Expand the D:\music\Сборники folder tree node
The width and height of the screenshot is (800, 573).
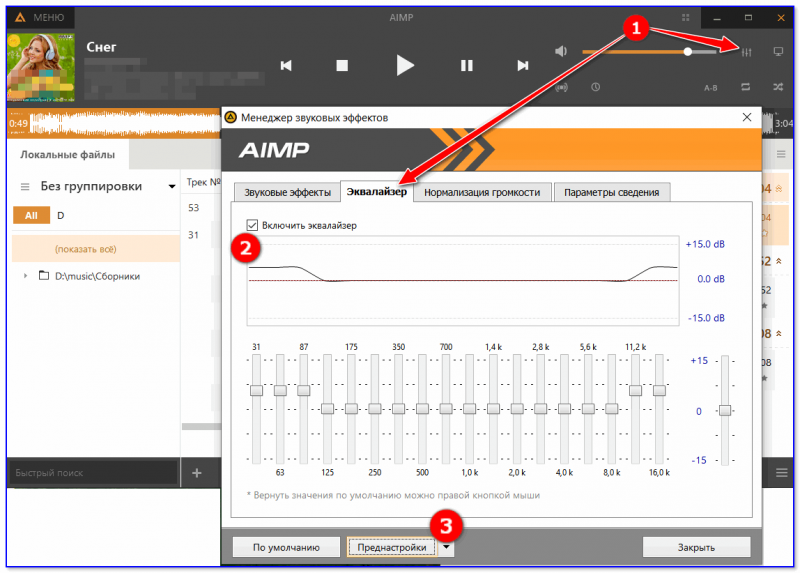tap(26, 276)
